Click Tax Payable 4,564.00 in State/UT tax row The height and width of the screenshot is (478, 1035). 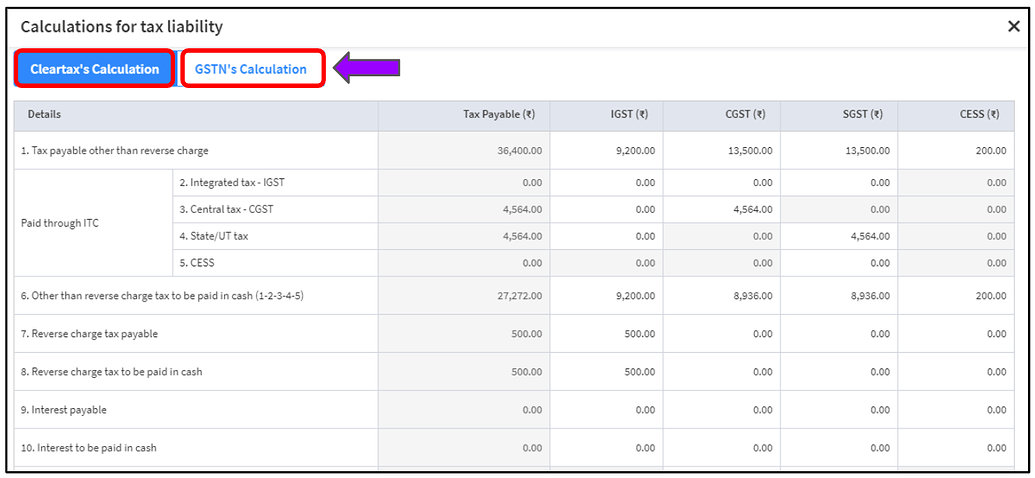(523, 236)
